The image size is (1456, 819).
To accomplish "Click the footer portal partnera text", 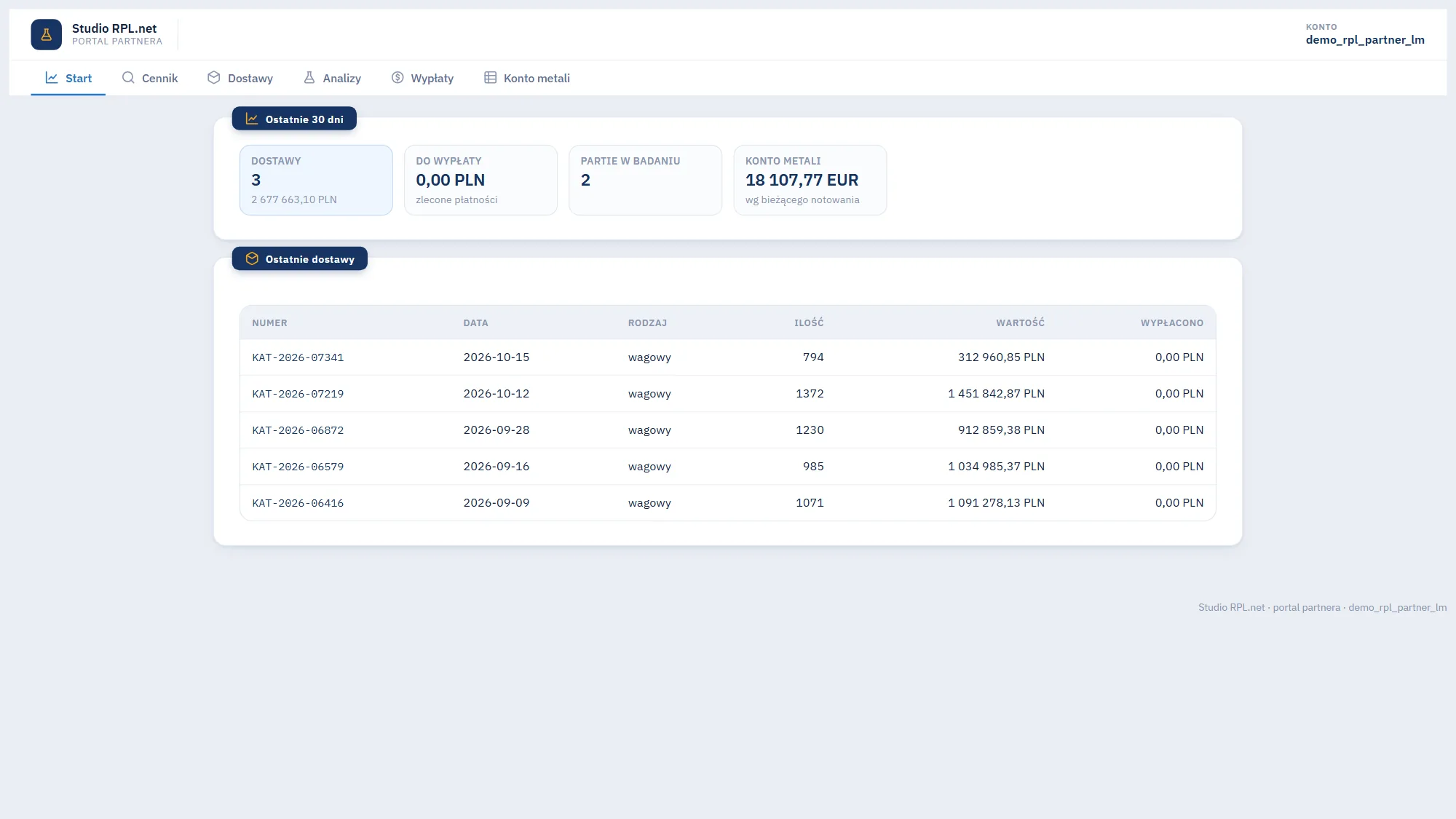I will click(1306, 607).
